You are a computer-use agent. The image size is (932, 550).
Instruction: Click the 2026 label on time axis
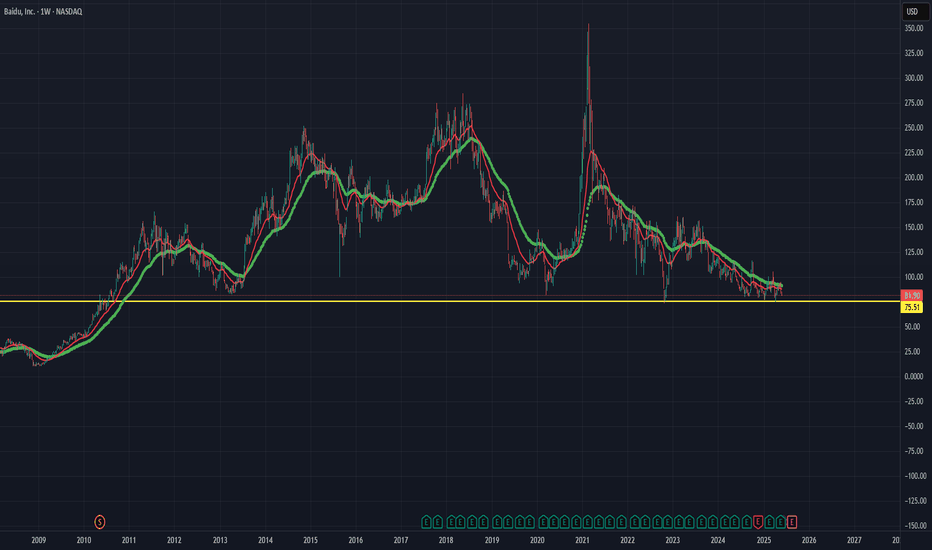809,540
